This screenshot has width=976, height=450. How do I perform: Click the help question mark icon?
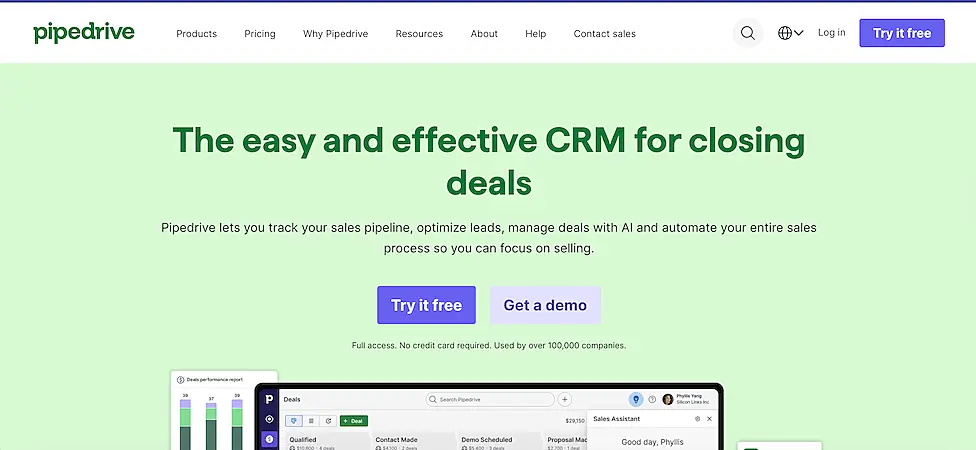click(x=652, y=400)
